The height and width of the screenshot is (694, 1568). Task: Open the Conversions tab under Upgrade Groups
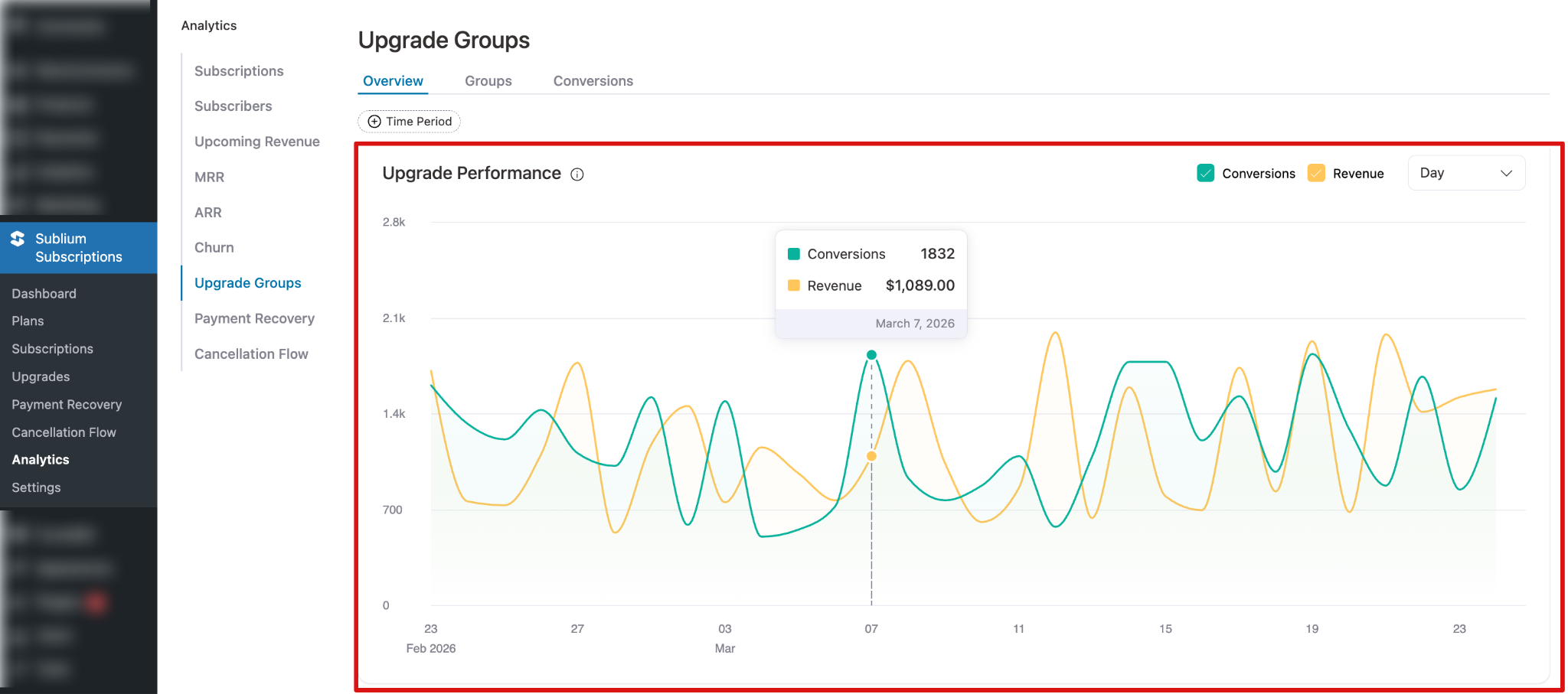point(593,80)
